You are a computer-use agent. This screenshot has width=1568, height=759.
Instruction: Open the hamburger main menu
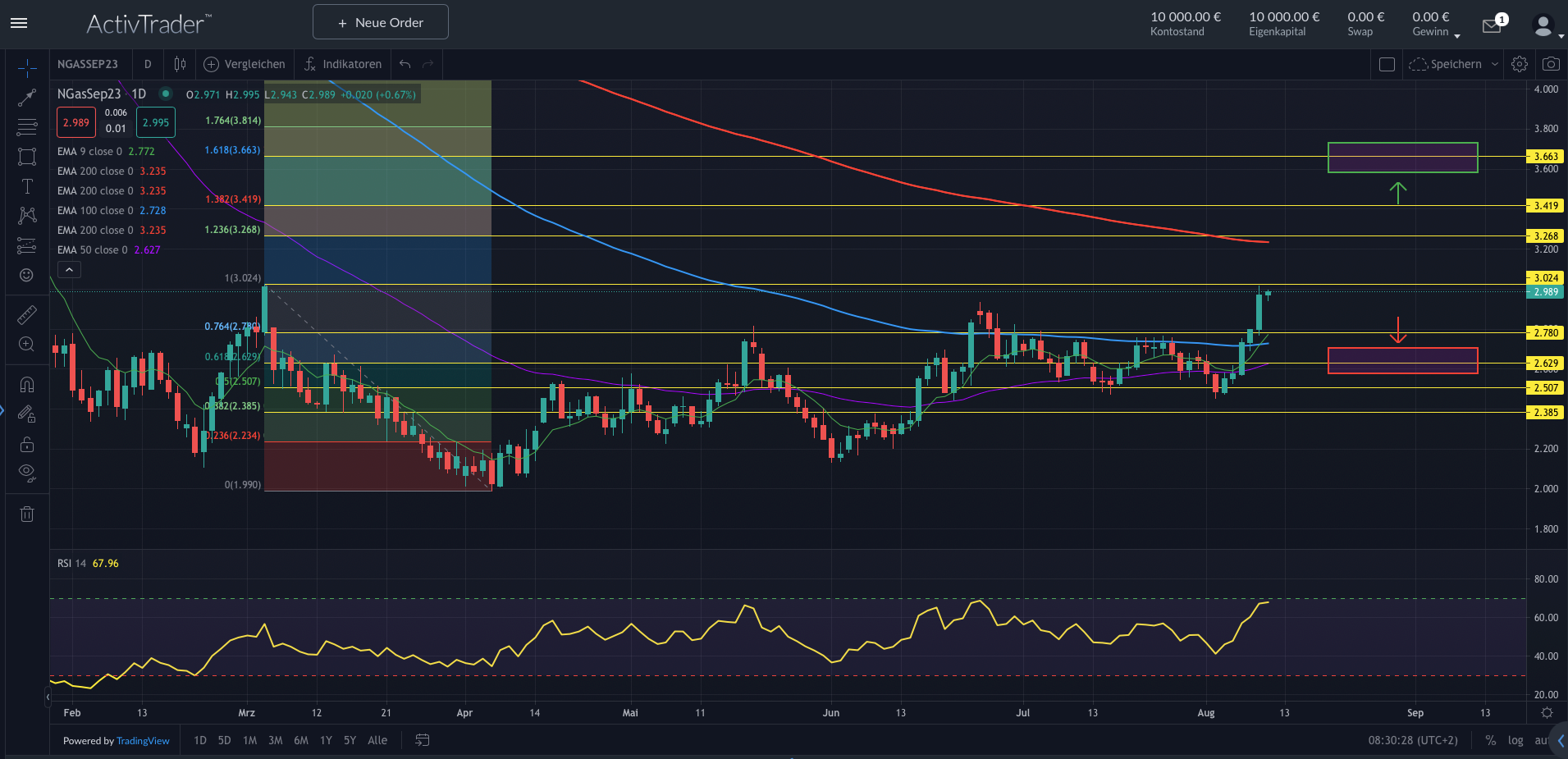pos(19,23)
